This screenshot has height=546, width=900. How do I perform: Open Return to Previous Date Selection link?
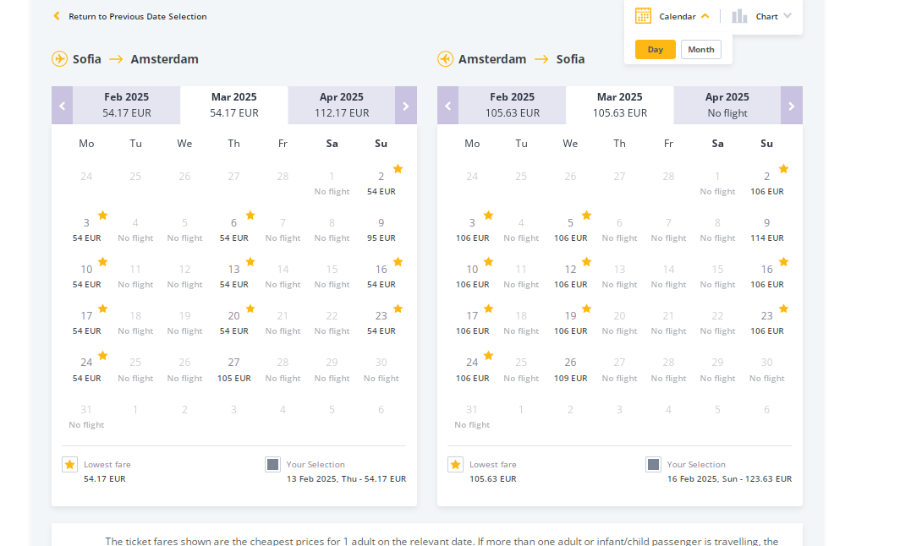137,17
